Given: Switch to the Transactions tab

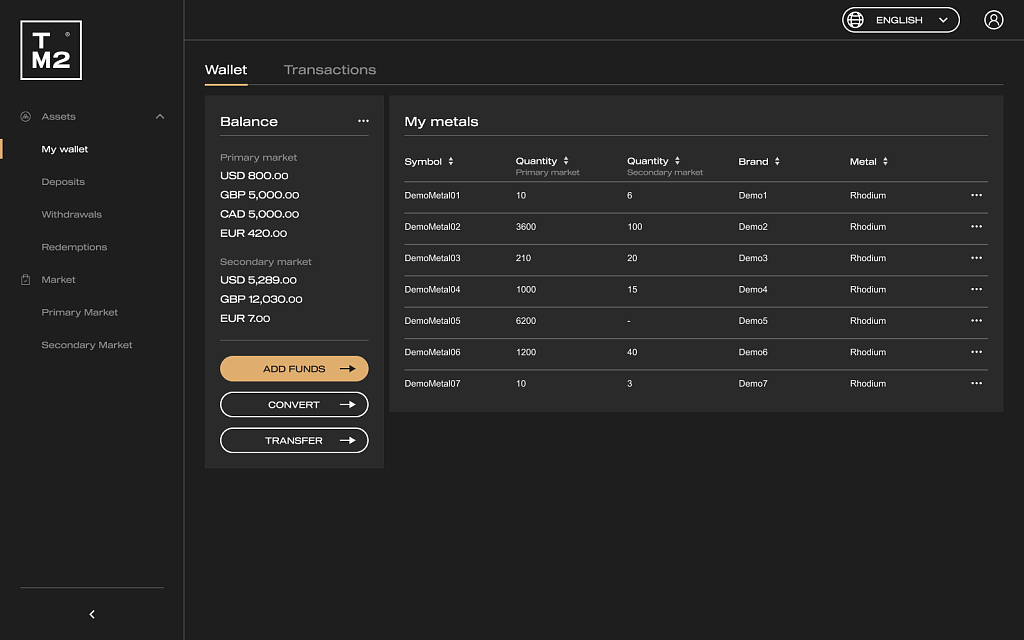Looking at the screenshot, I should 330,70.
